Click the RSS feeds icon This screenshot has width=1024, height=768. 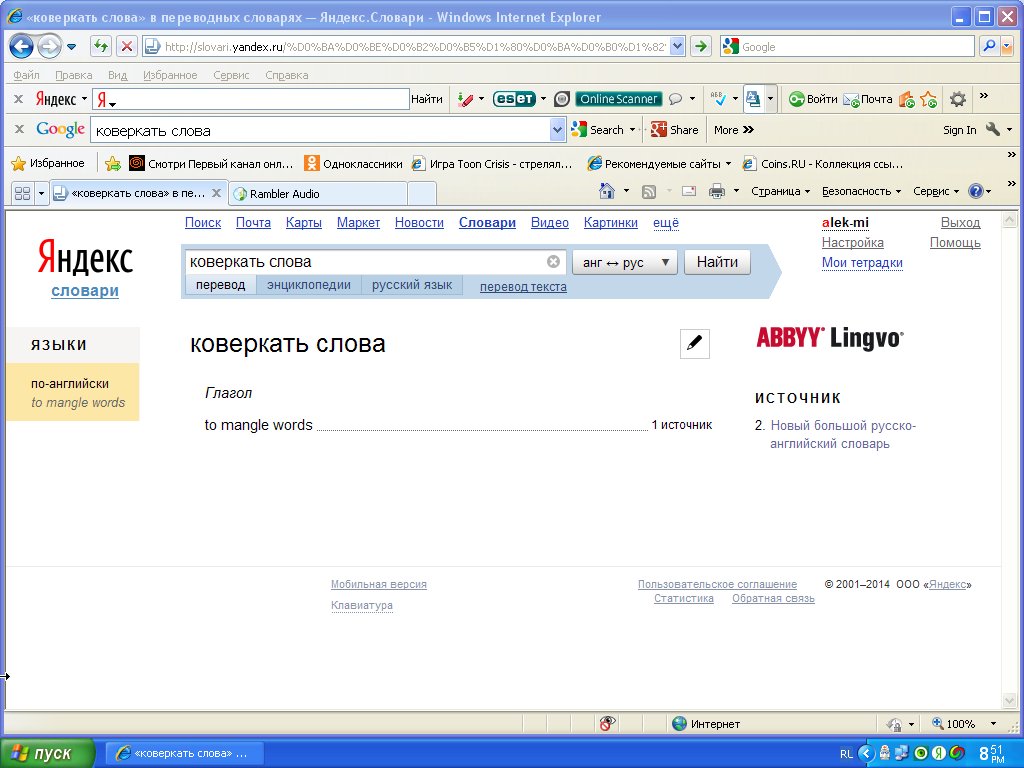(648, 191)
